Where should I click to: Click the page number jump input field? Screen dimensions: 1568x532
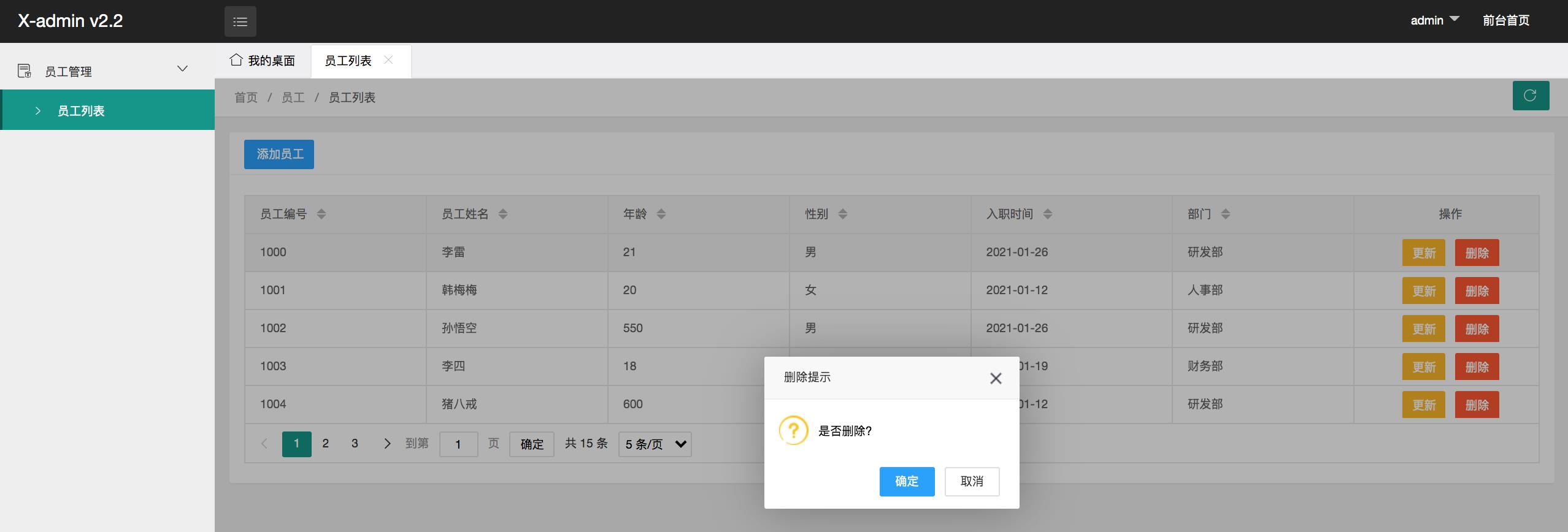pos(458,444)
